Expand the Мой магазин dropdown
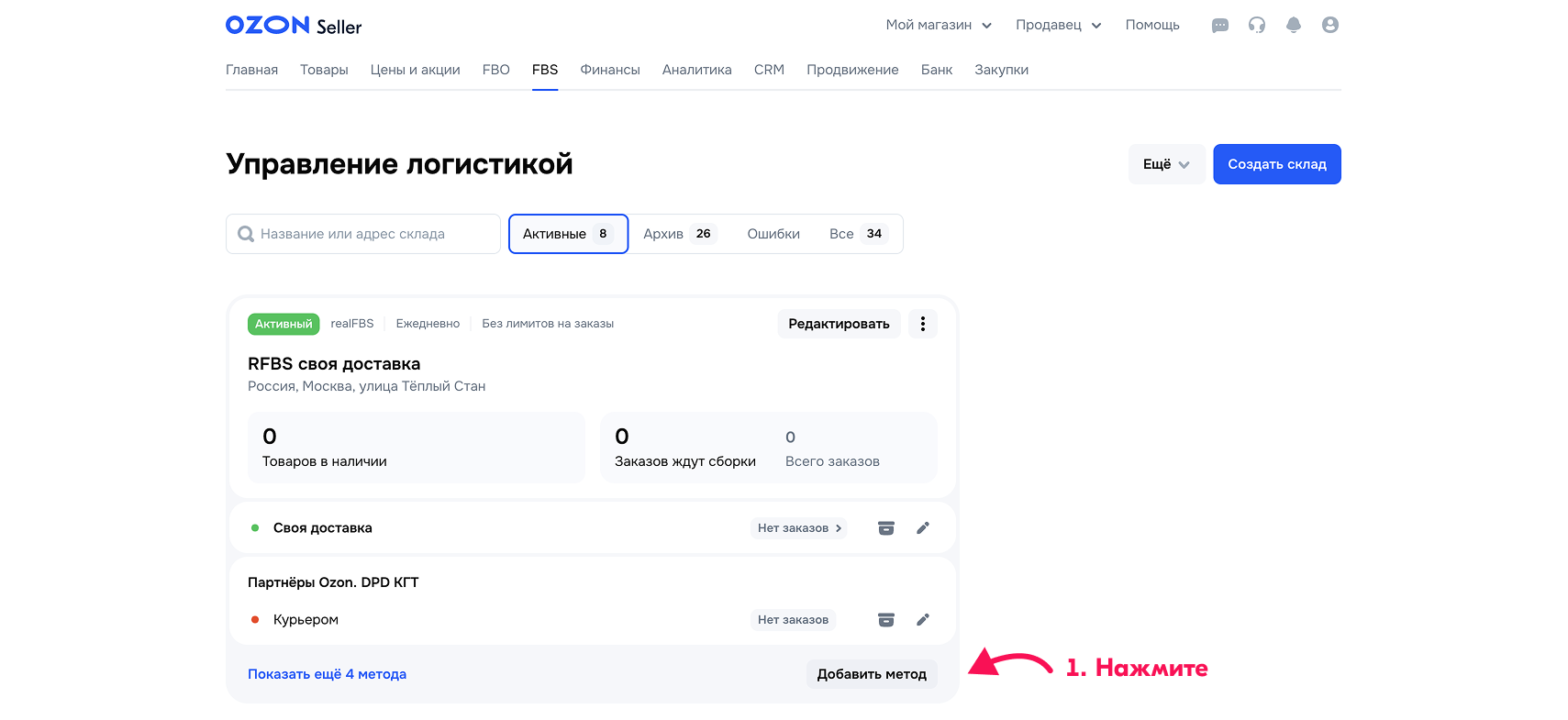 (x=939, y=26)
